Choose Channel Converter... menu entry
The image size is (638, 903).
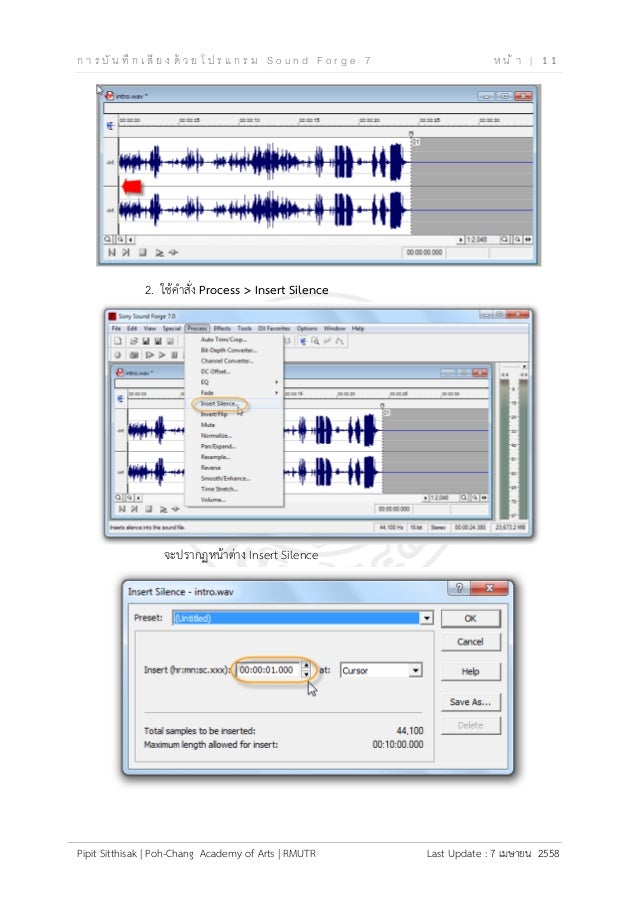click(x=227, y=361)
